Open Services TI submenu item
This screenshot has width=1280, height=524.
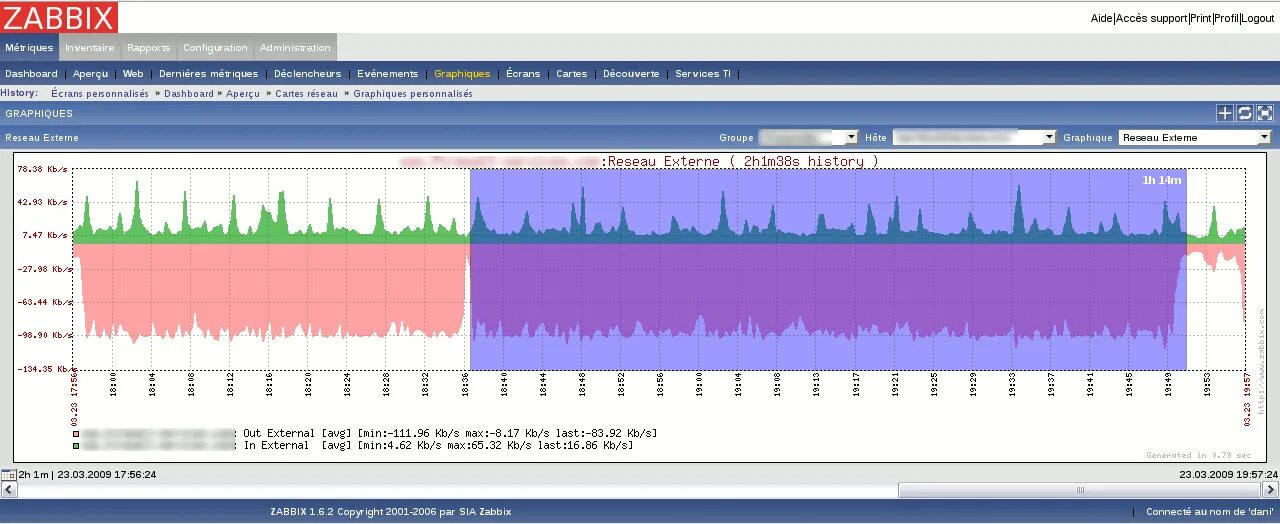coord(703,74)
